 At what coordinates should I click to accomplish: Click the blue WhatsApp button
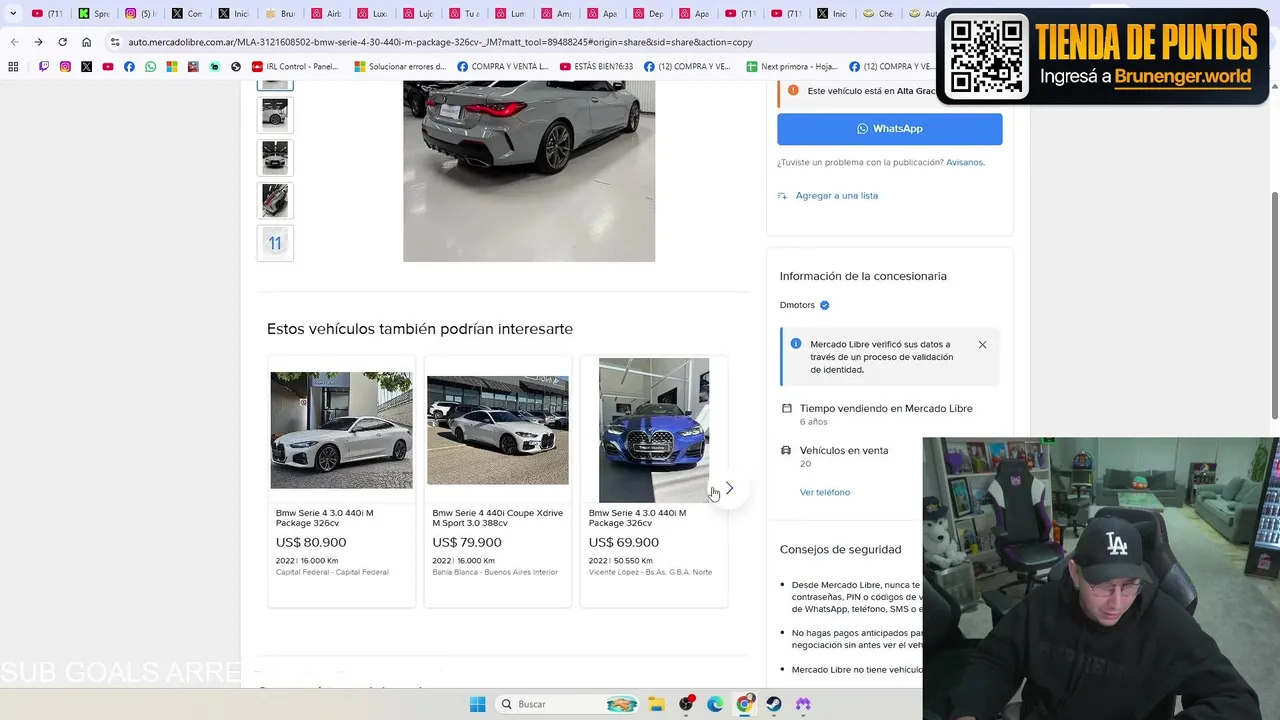(889, 129)
